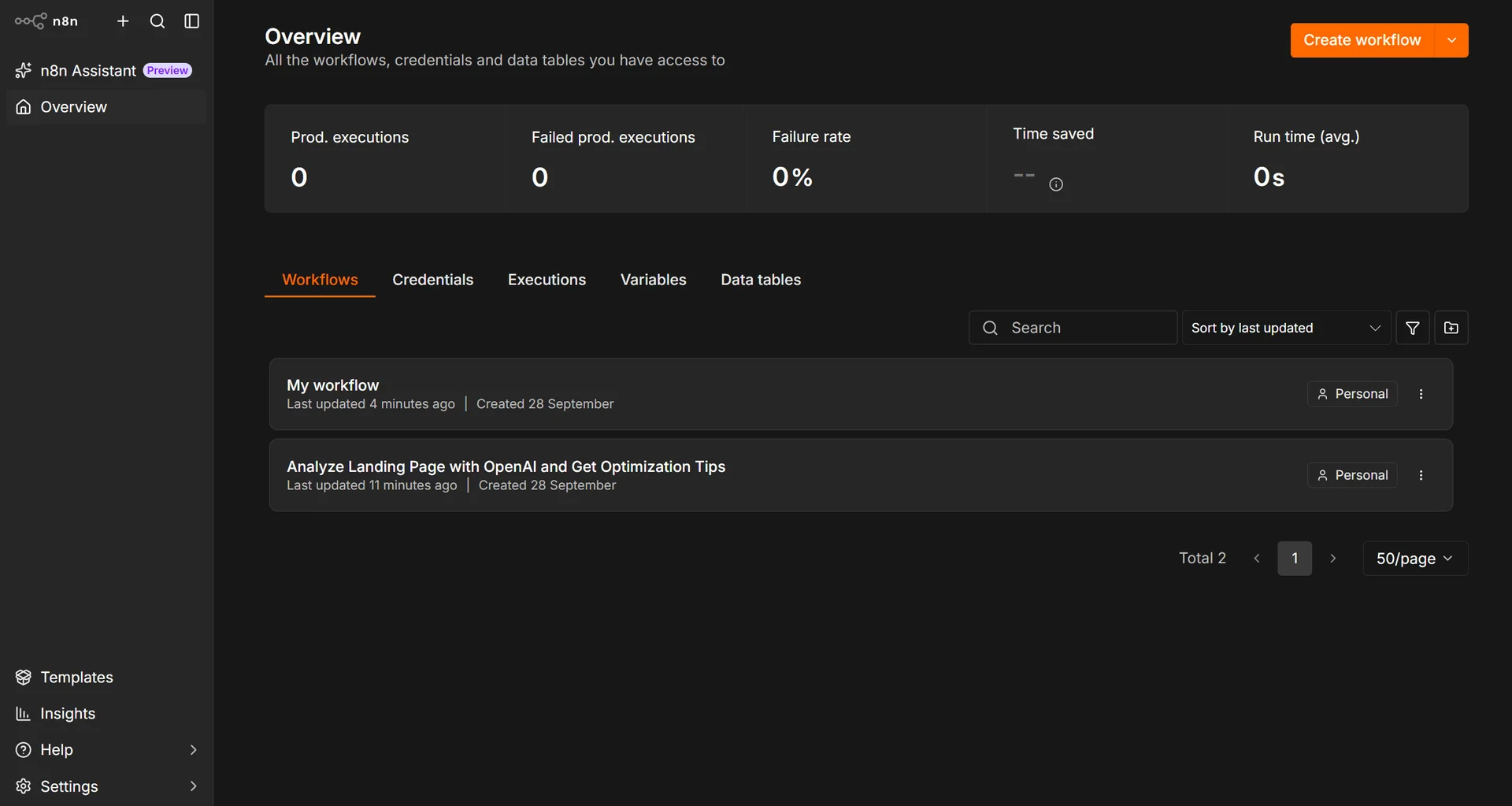Click the workflow Search field
The image size is (1512, 806).
coord(1073,328)
